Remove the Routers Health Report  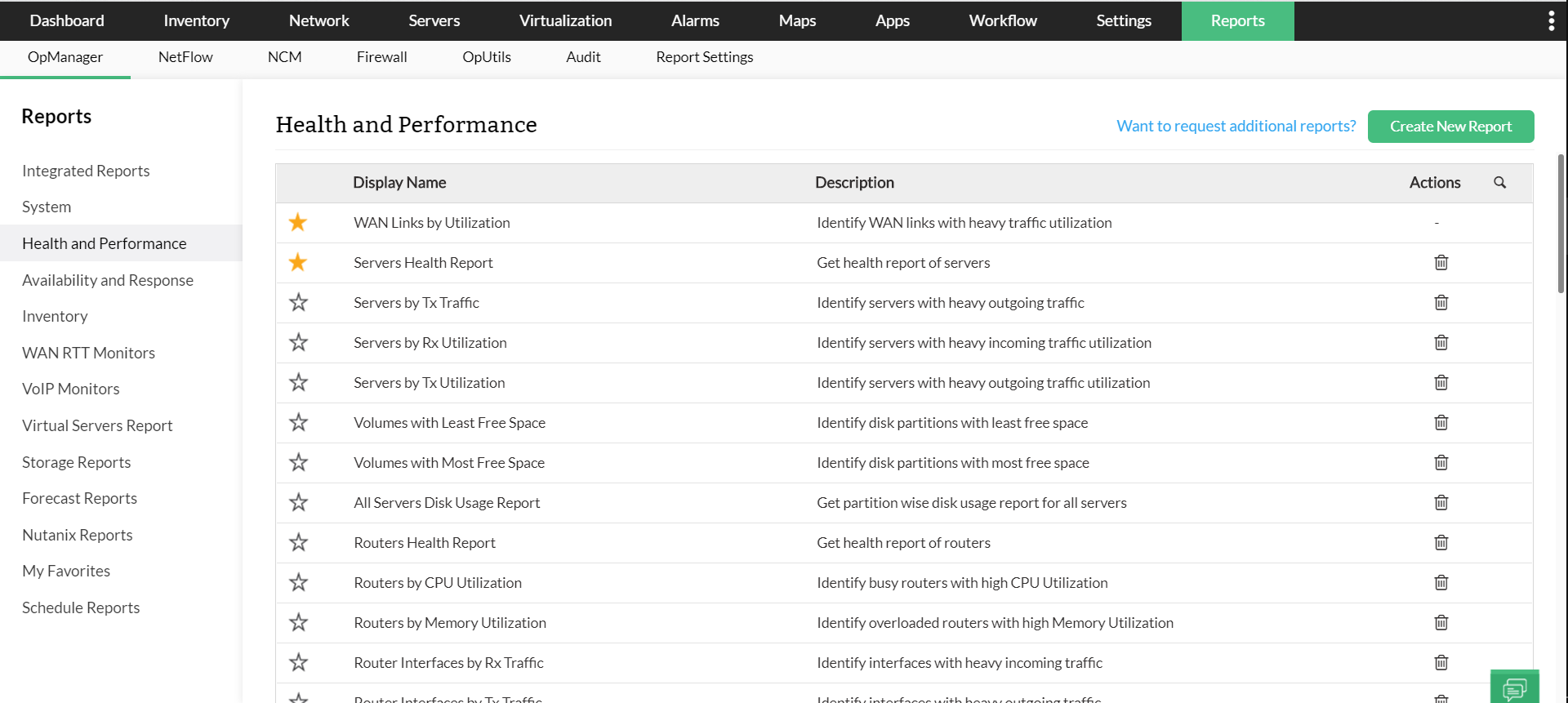1441,543
